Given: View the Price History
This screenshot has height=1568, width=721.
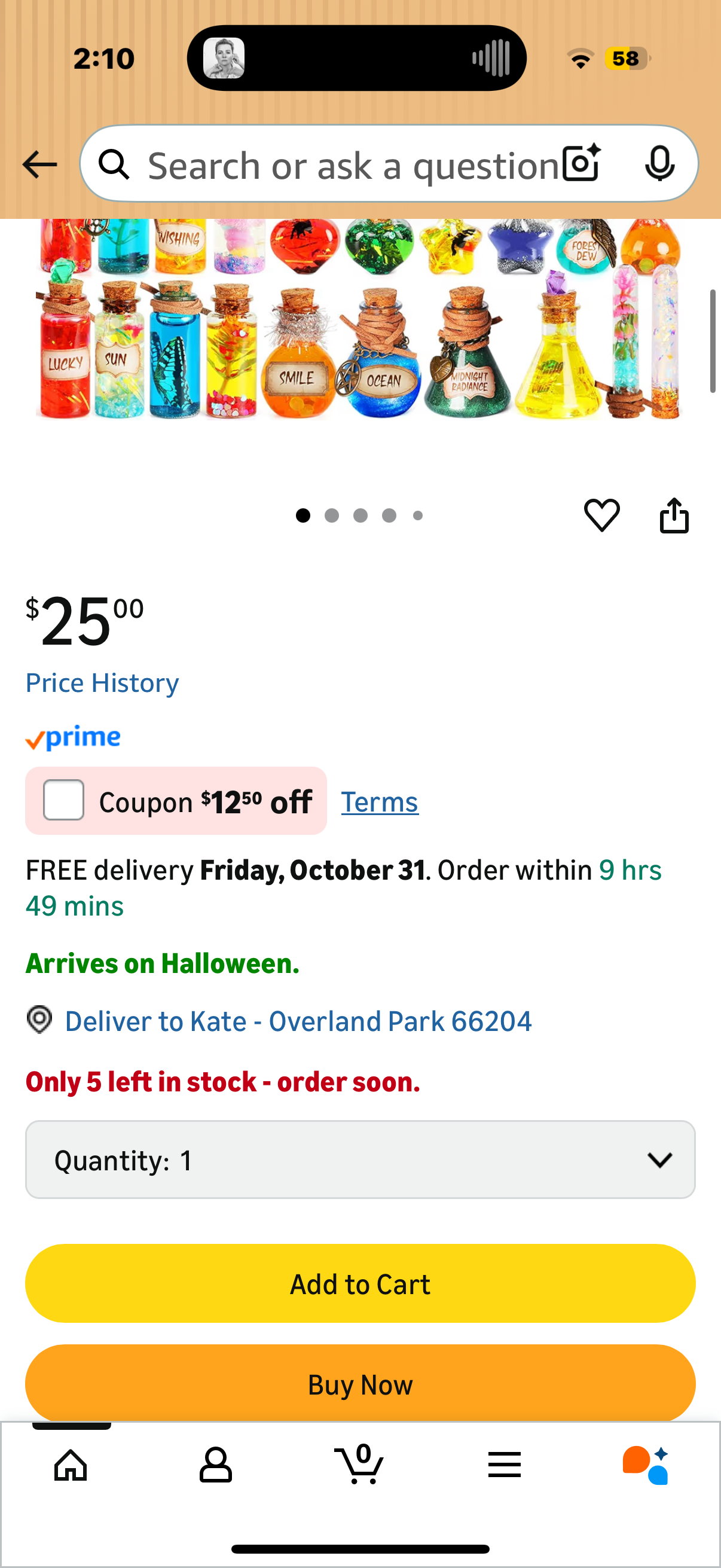Looking at the screenshot, I should coord(102,682).
